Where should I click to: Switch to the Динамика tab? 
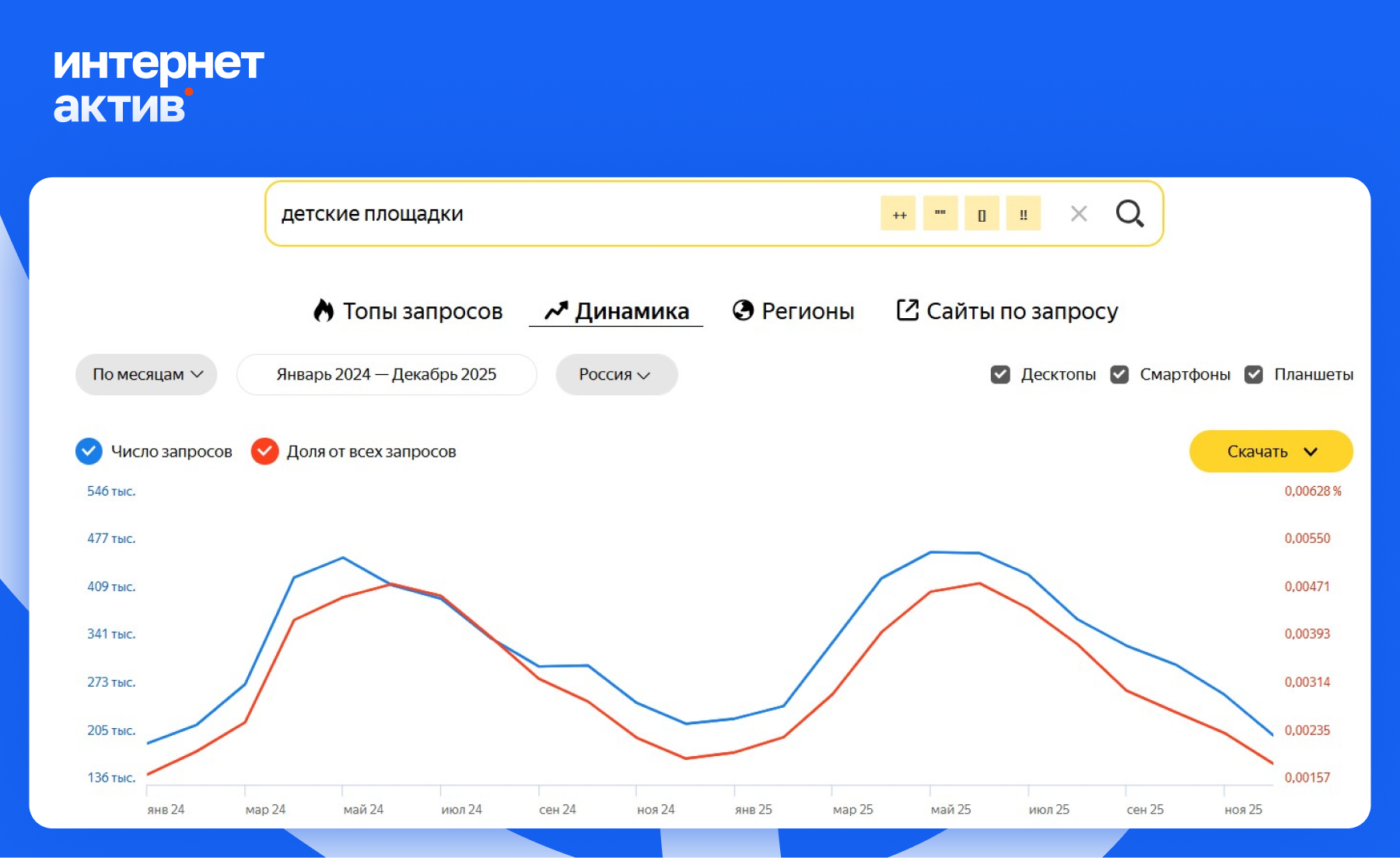[616, 310]
